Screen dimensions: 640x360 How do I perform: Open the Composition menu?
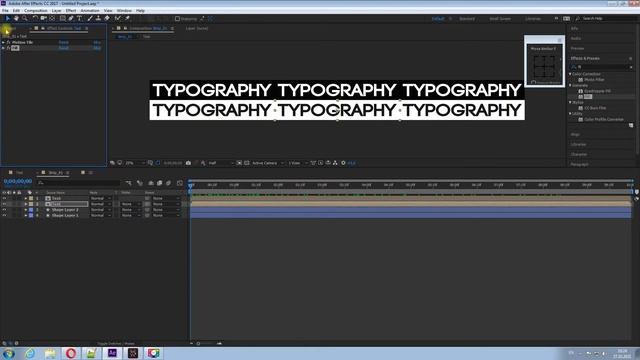(x=36, y=11)
